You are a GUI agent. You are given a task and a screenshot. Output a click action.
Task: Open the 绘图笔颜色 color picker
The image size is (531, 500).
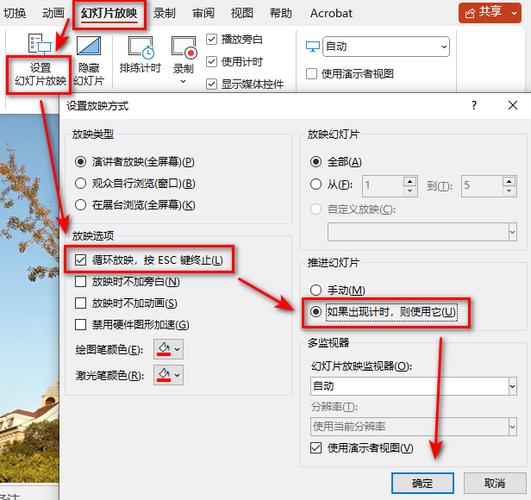click(x=169, y=349)
